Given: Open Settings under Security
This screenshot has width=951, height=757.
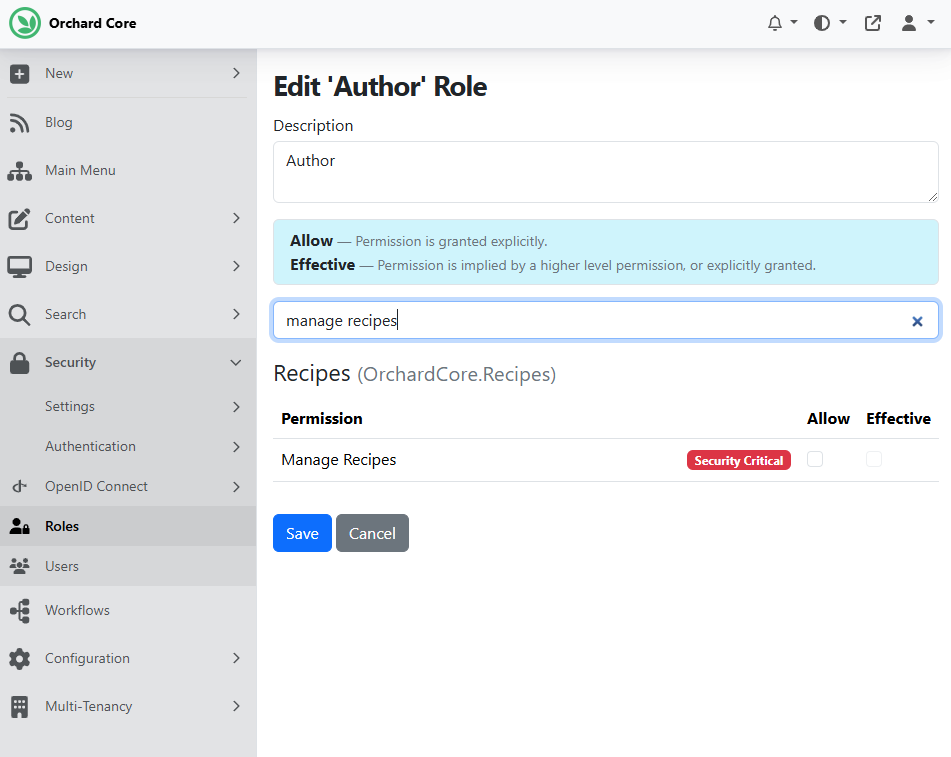Looking at the screenshot, I should click(x=128, y=406).
